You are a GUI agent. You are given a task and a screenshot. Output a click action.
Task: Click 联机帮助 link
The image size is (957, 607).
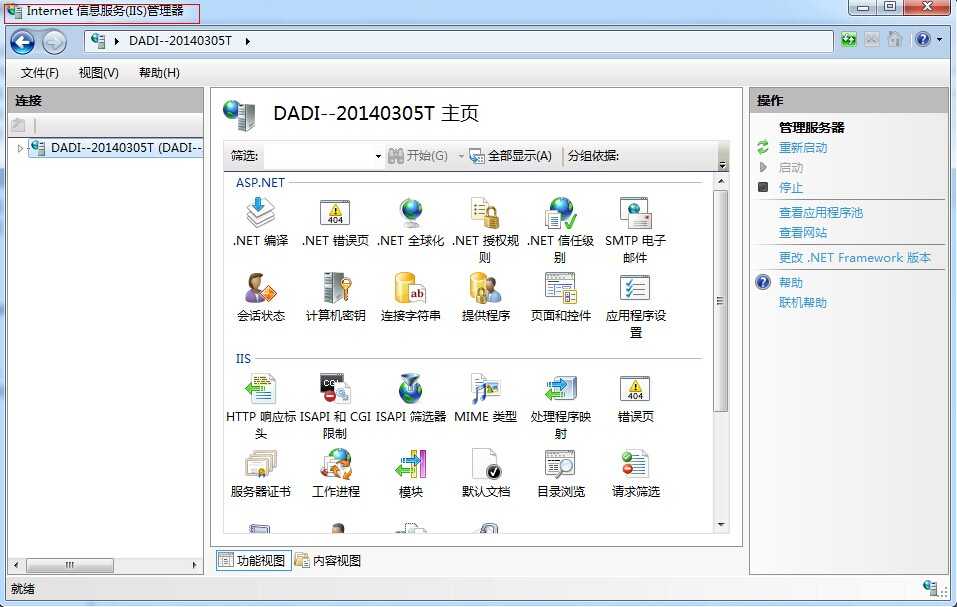pyautogui.click(x=803, y=303)
